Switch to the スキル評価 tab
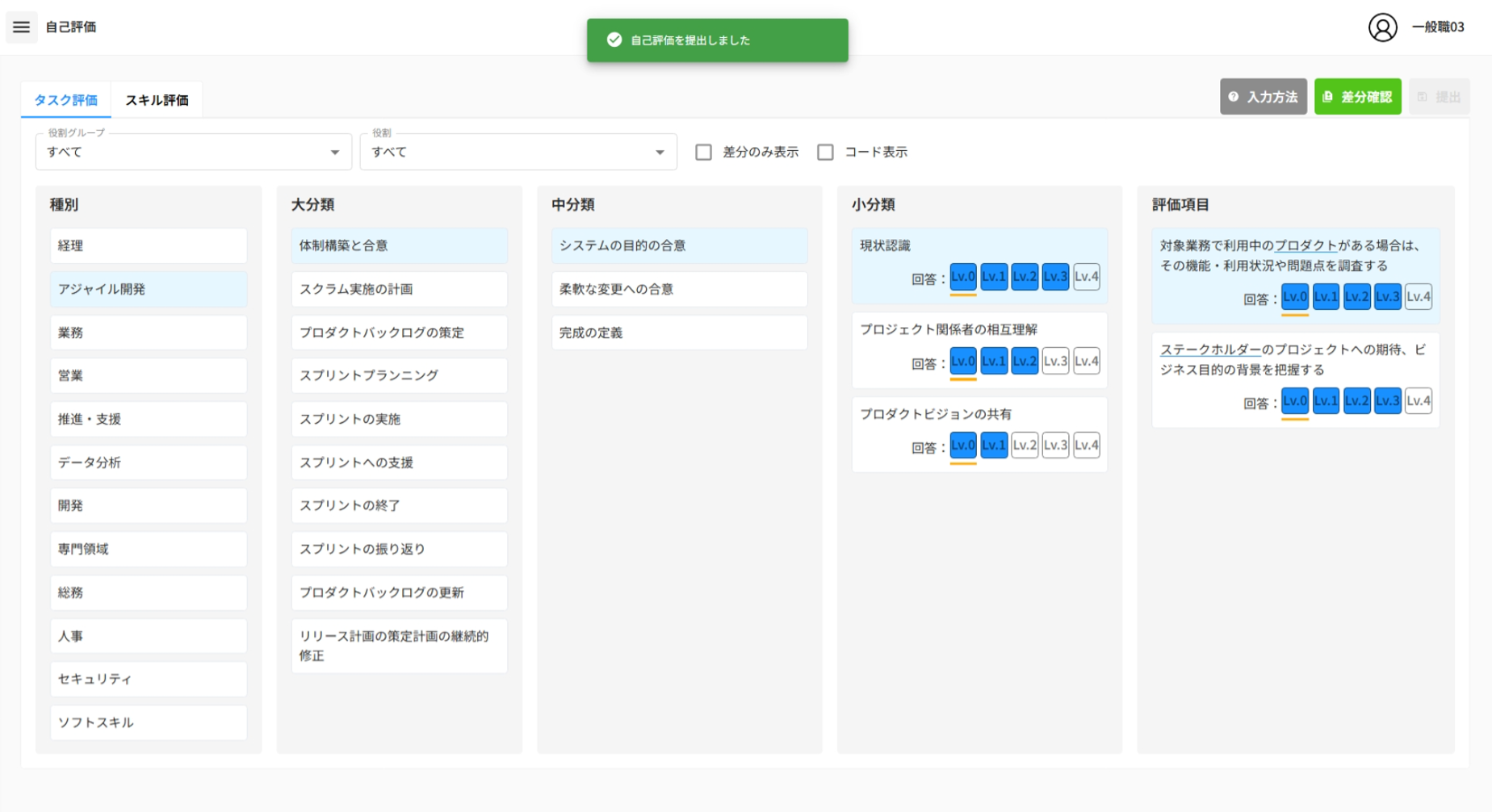This screenshot has height=812, width=1492. click(x=157, y=100)
